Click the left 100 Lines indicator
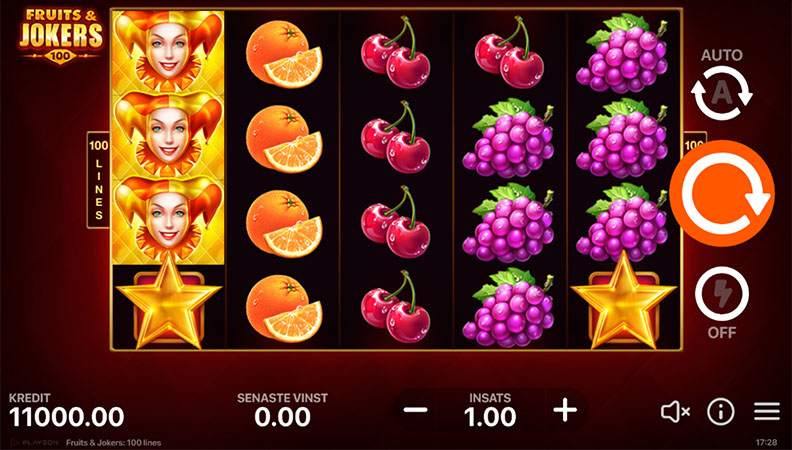Image resolution: width=792 pixels, height=450 pixels. (x=98, y=180)
